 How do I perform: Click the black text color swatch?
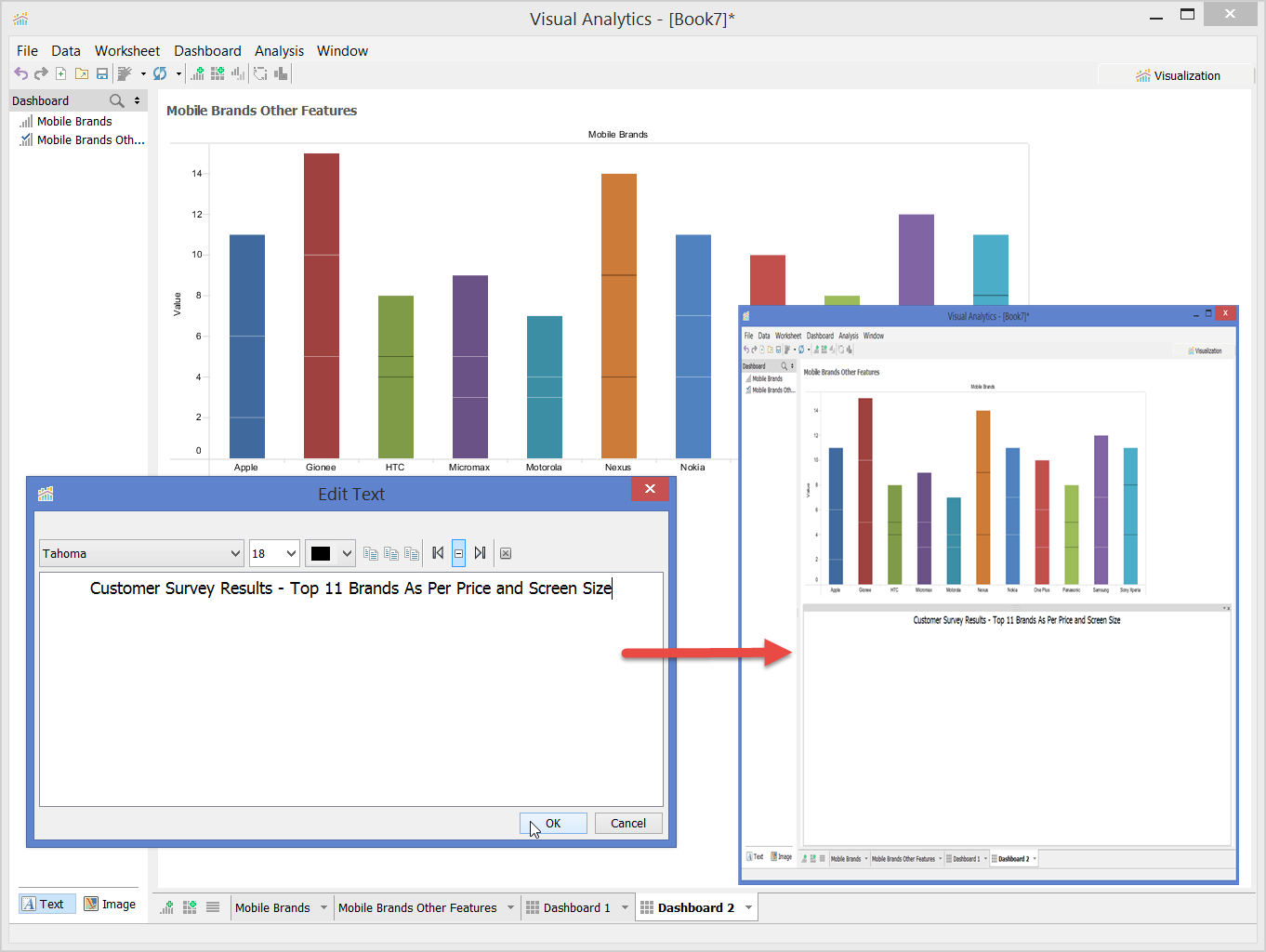321,553
